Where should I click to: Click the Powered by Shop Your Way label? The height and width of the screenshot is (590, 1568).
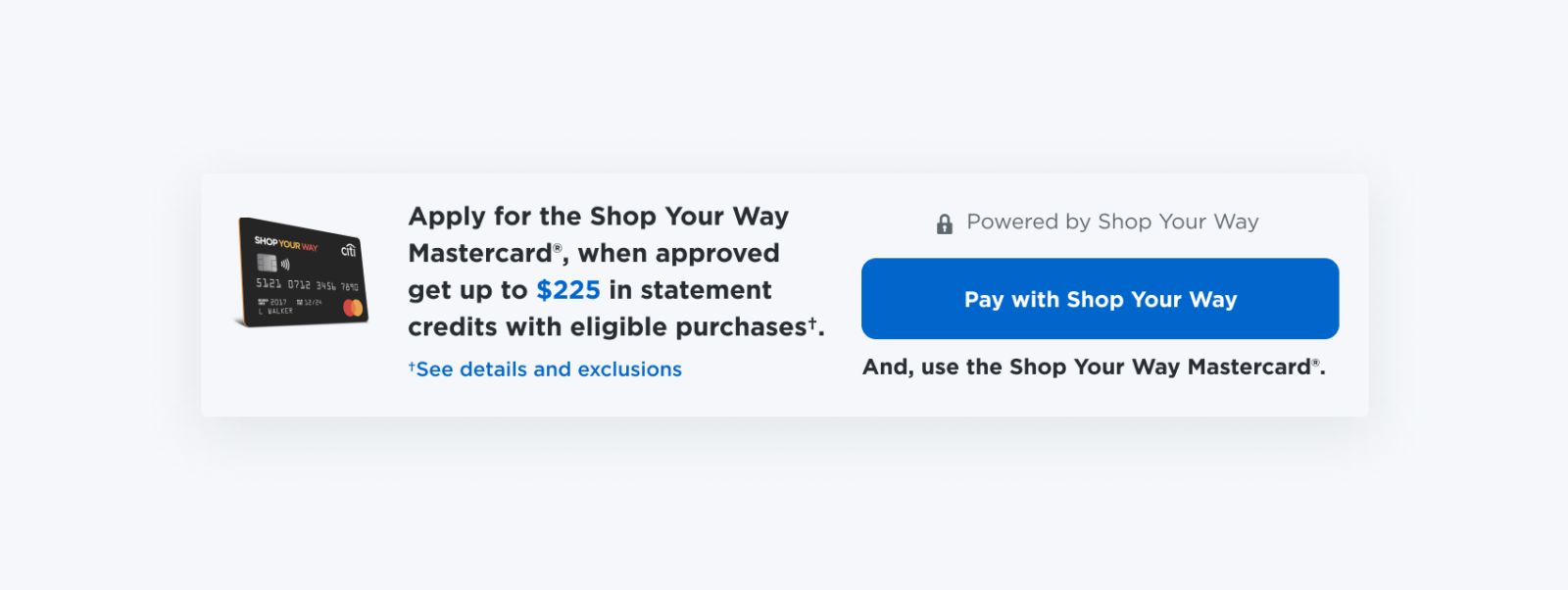[1112, 222]
